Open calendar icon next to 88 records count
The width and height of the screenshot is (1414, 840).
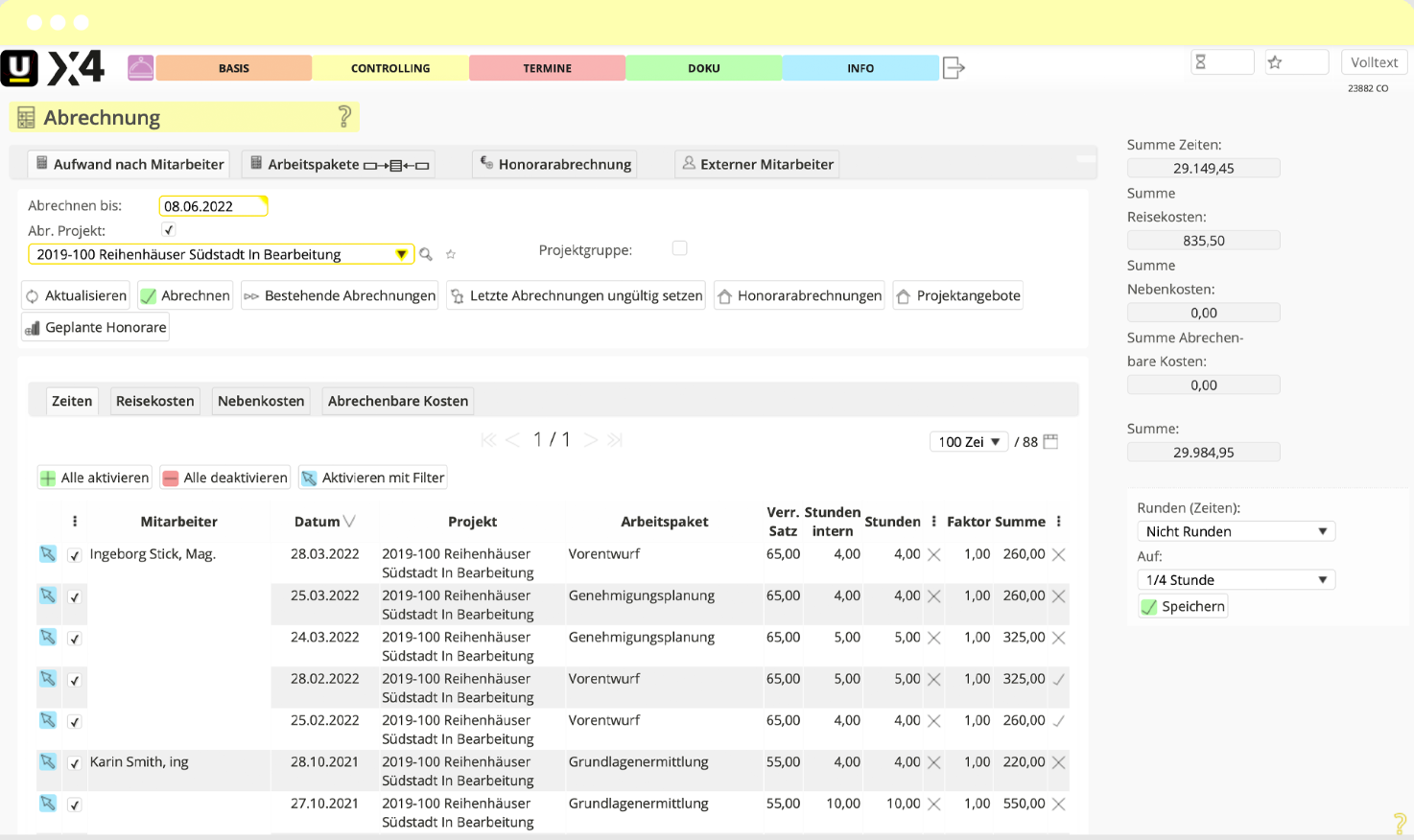coord(1050,441)
